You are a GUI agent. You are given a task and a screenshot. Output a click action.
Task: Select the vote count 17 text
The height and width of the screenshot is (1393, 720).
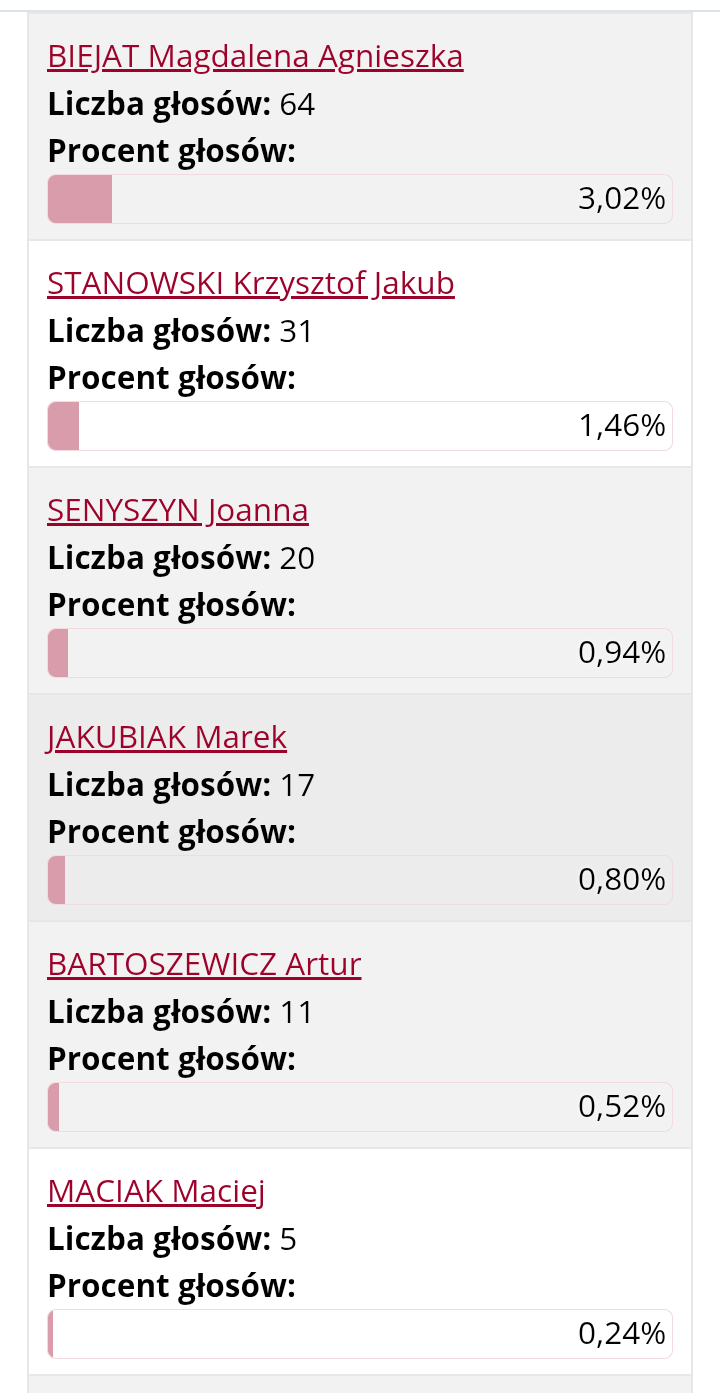pyautogui.click(x=297, y=785)
